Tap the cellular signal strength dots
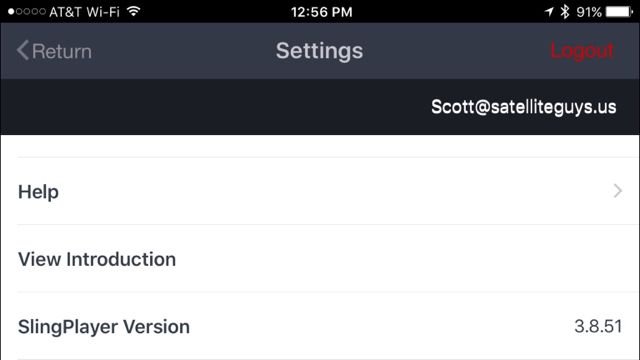This screenshot has width=640, height=360. click(27, 11)
